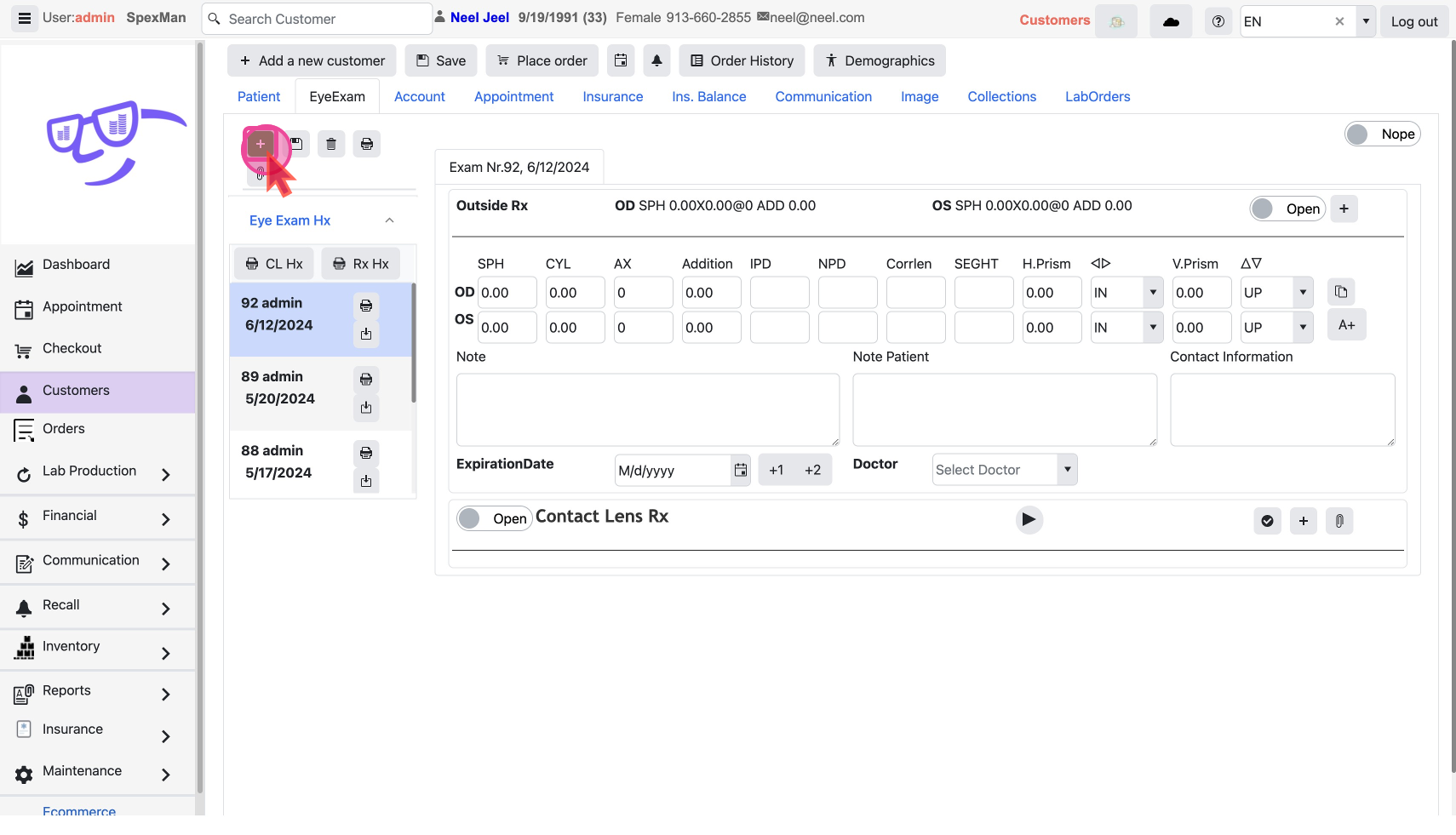The height and width of the screenshot is (835, 1456).
Task: Click the print icon in exam toolbar
Action: click(x=367, y=144)
